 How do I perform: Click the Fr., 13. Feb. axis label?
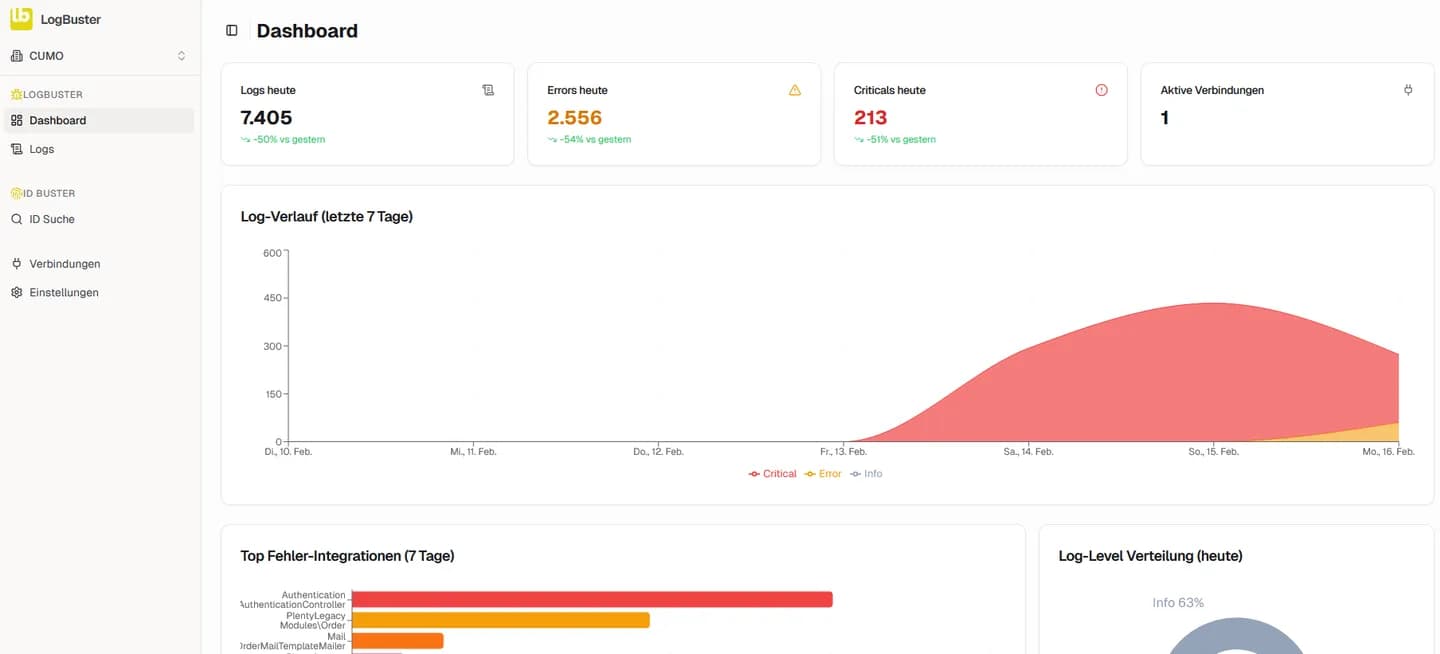click(844, 452)
